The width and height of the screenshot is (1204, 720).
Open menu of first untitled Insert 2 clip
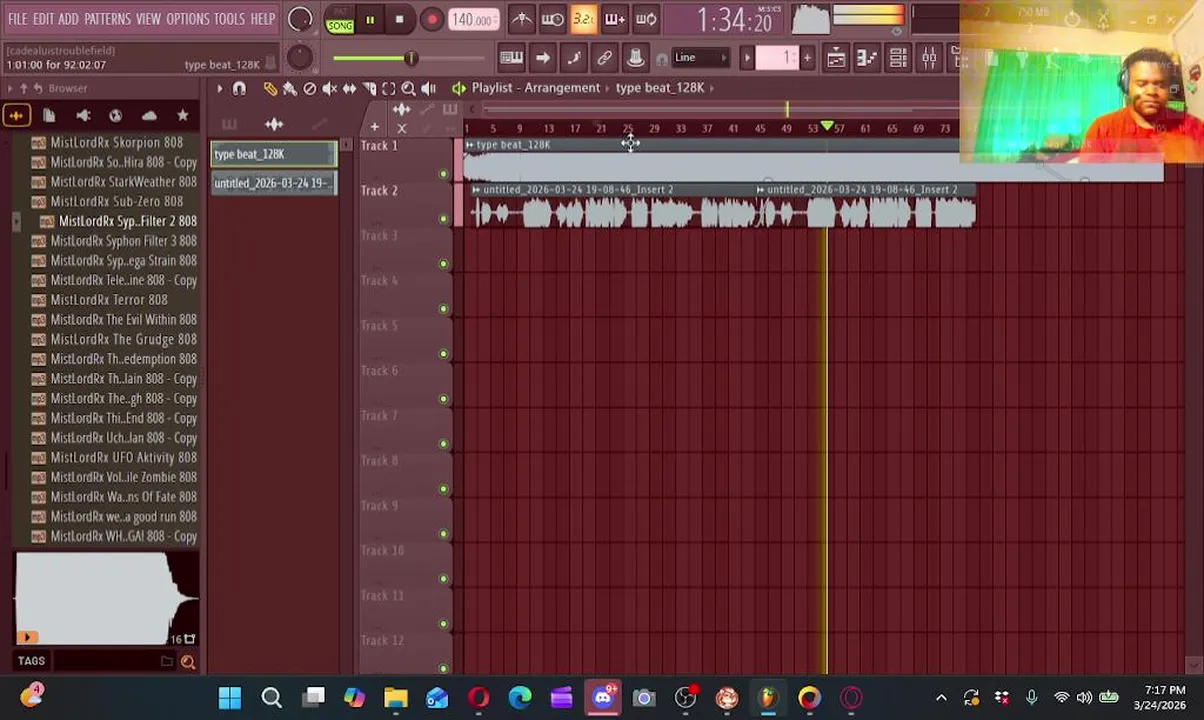point(476,190)
